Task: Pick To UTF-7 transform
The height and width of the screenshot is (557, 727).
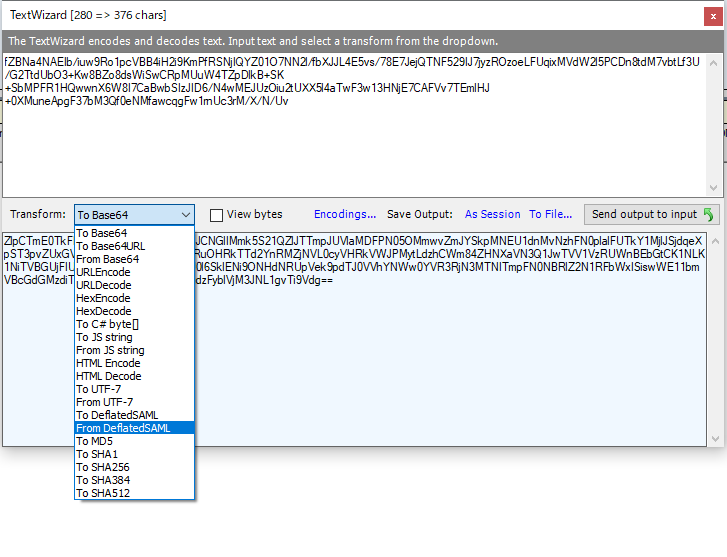Action: (x=134, y=389)
